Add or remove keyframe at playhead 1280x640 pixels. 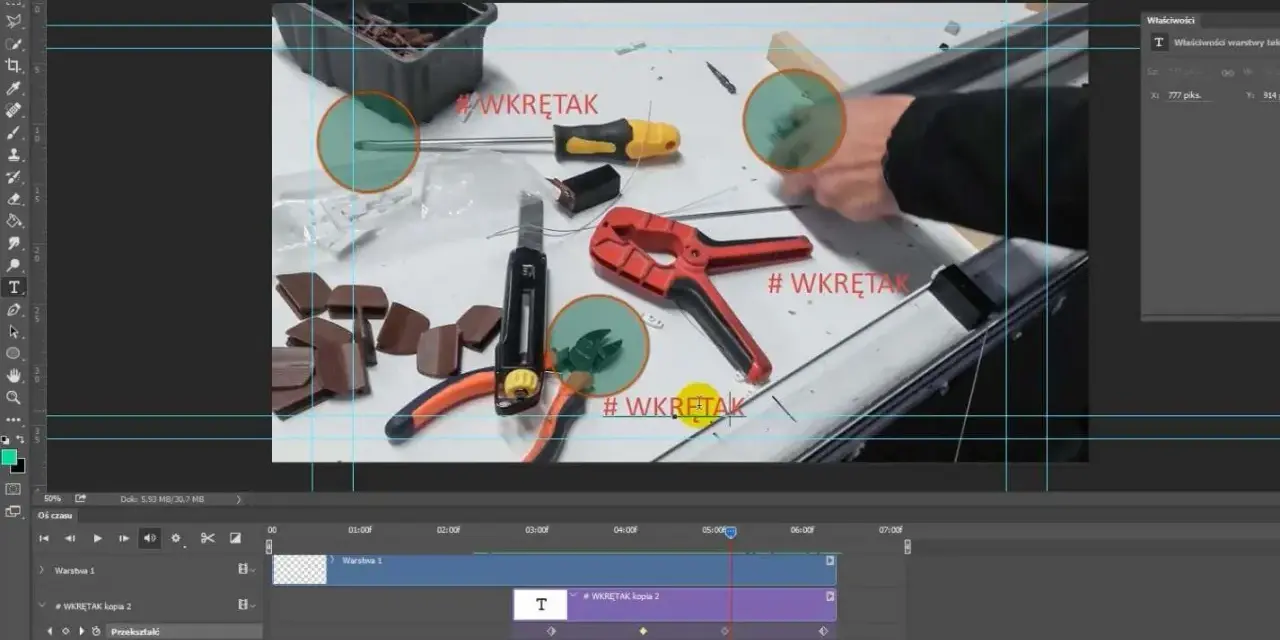pyautogui.click(x=65, y=631)
